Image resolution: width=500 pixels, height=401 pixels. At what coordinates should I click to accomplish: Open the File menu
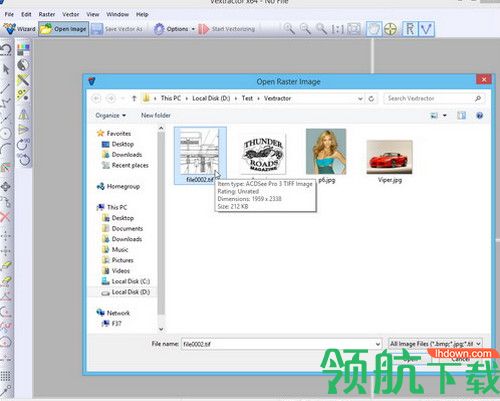pos(9,14)
